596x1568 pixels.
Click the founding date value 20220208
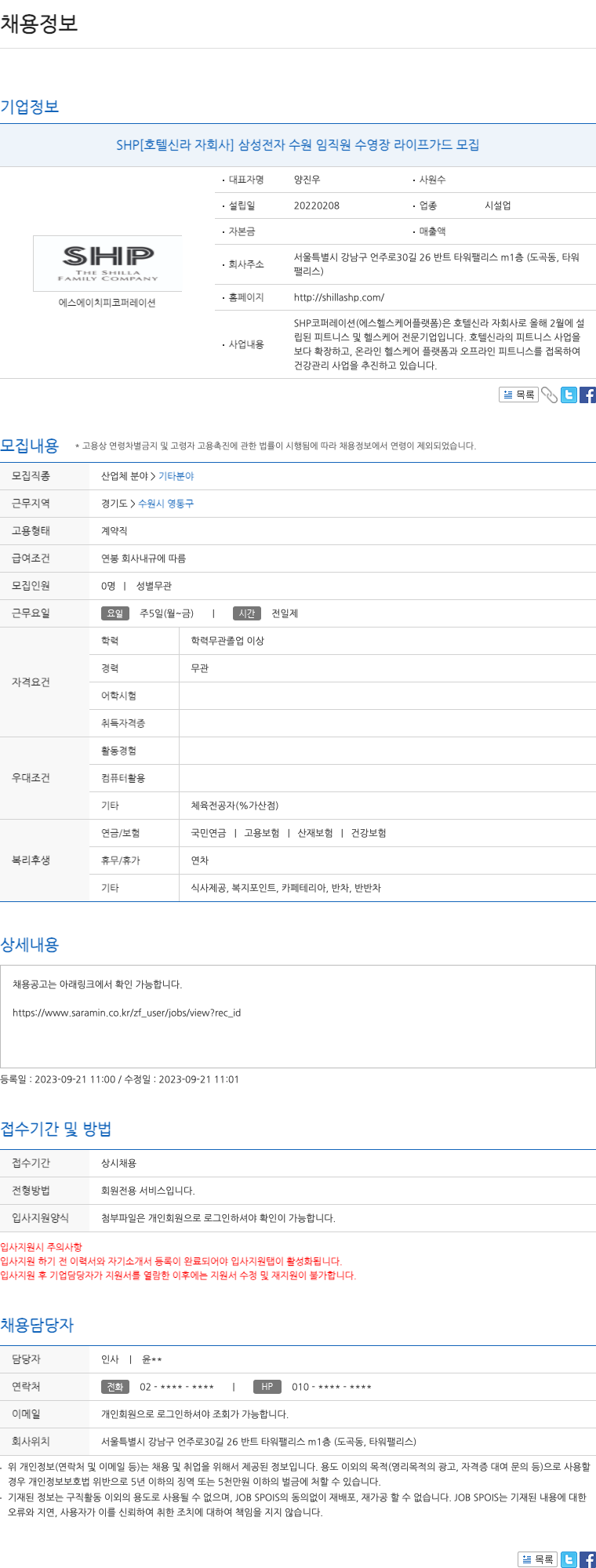(317, 206)
